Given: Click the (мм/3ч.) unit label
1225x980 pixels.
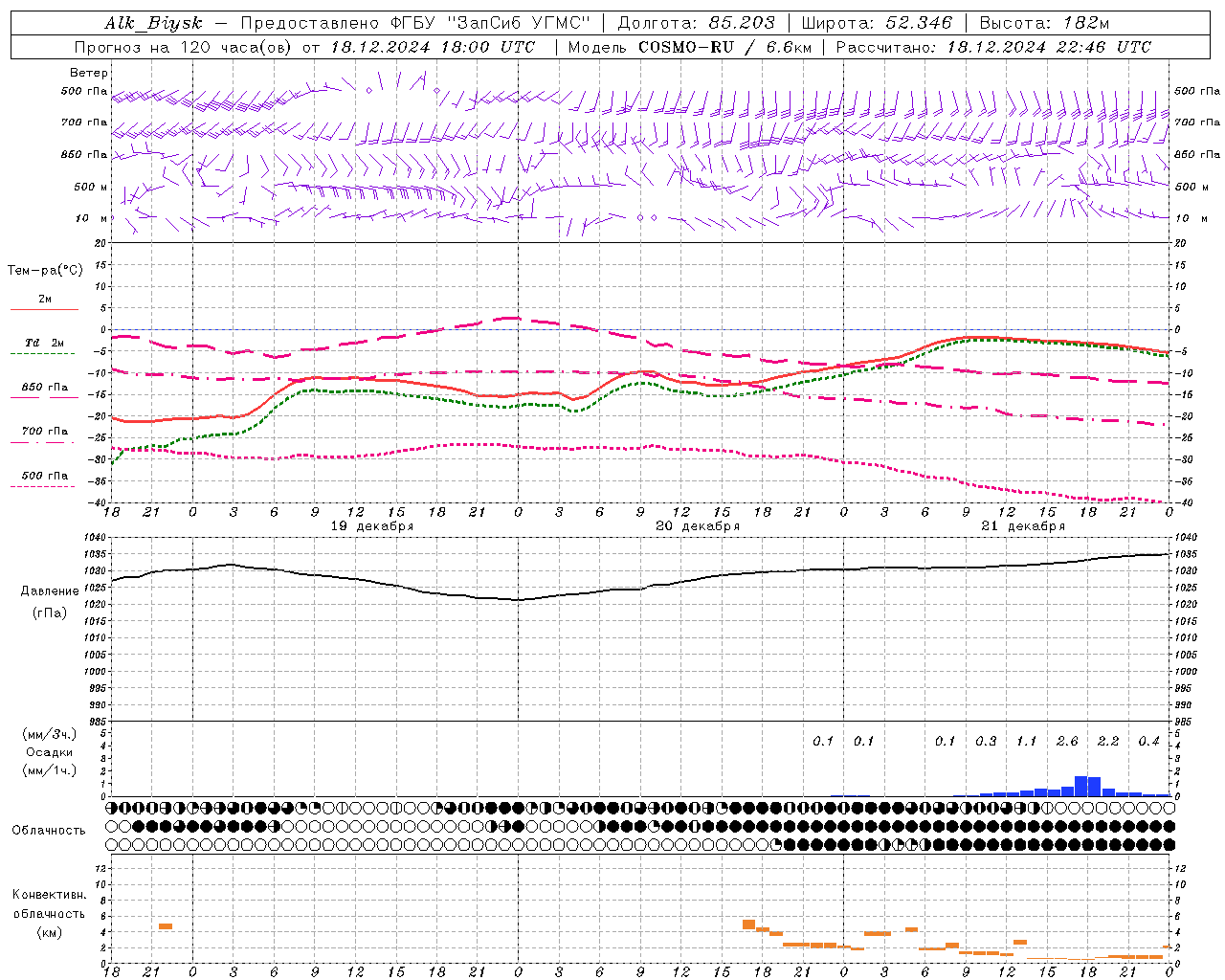Looking at the screenshot, I should click(50, 734).
